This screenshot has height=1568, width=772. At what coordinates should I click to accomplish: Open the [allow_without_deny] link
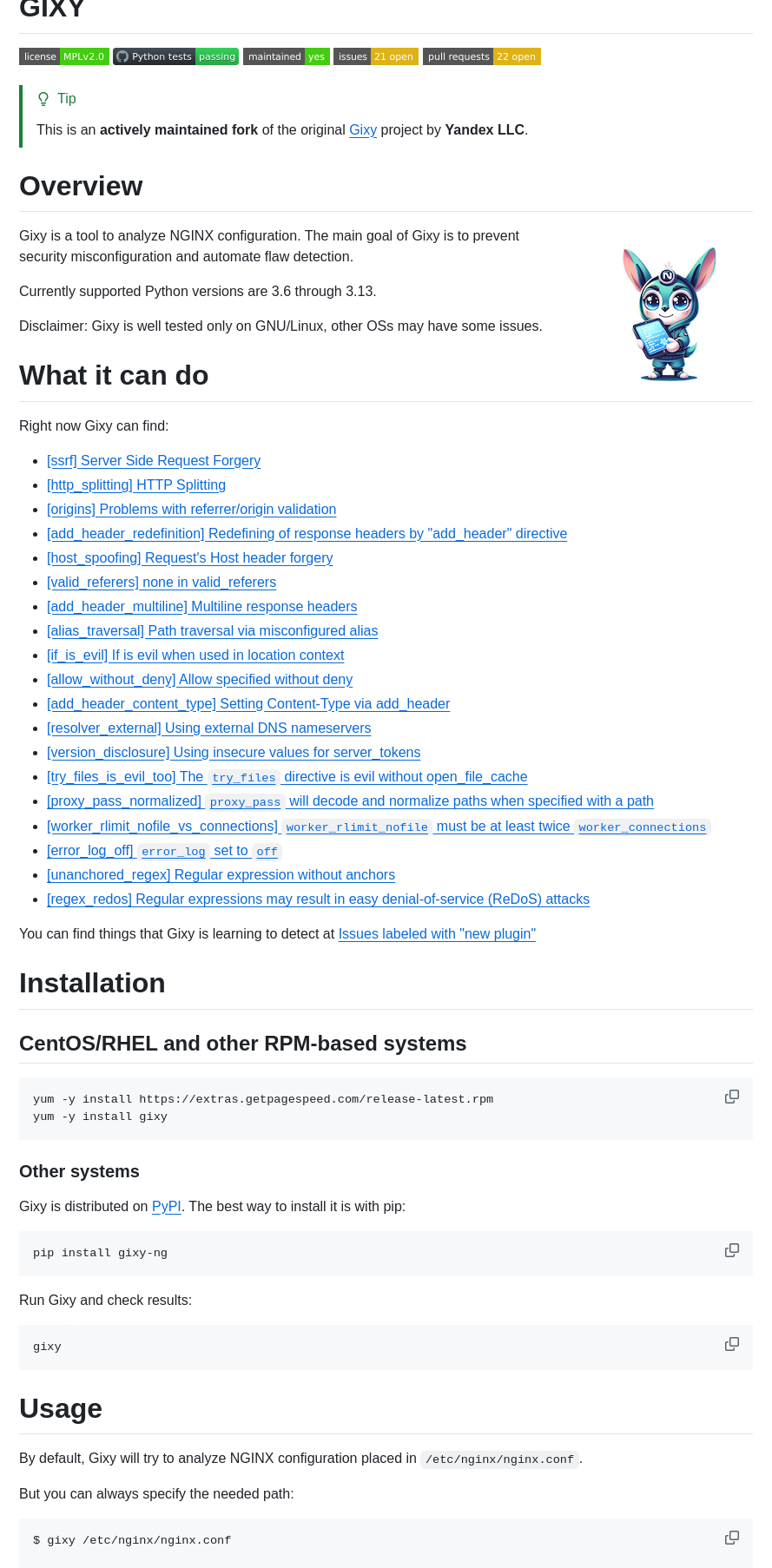(200, 679)
